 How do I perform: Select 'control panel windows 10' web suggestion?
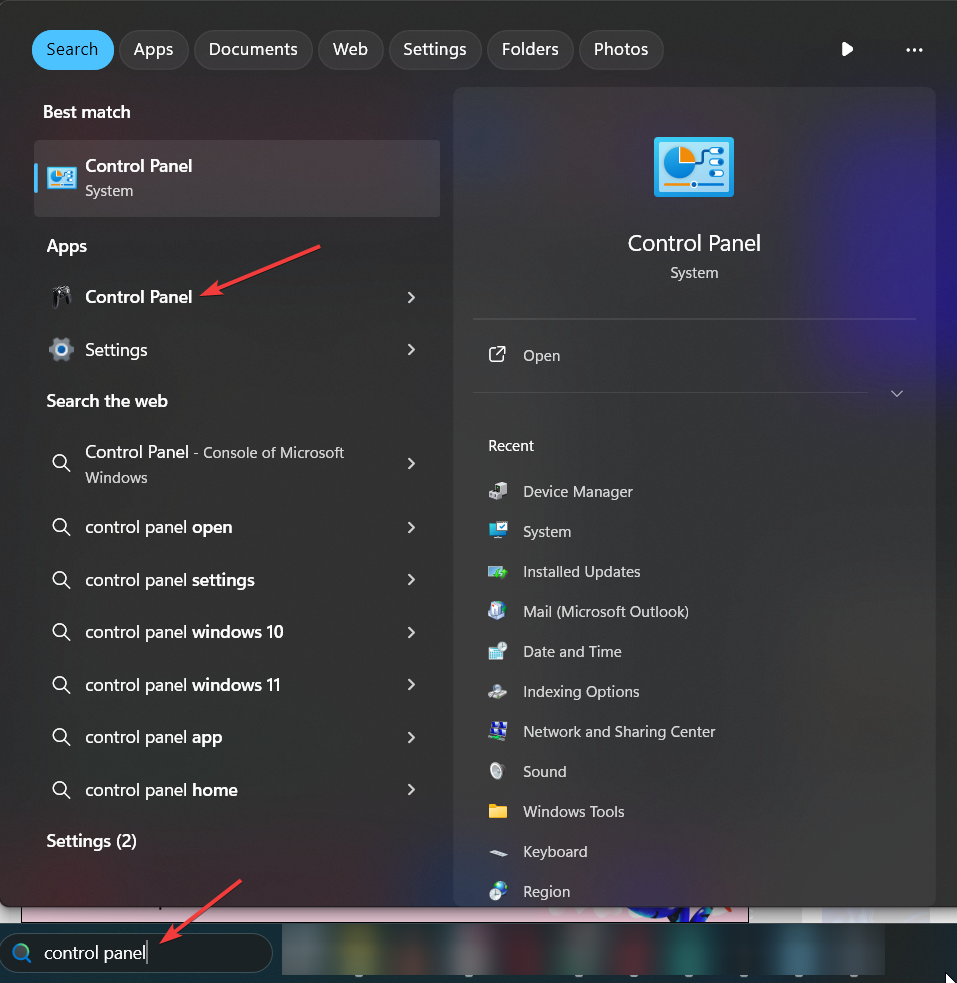pos(237,632)
